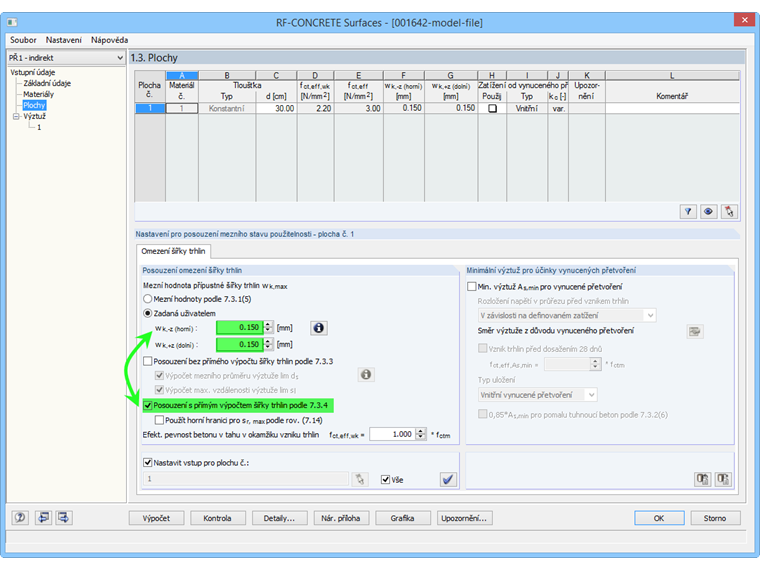
Task: Click the Kontrola button
Action: [217, 518]
